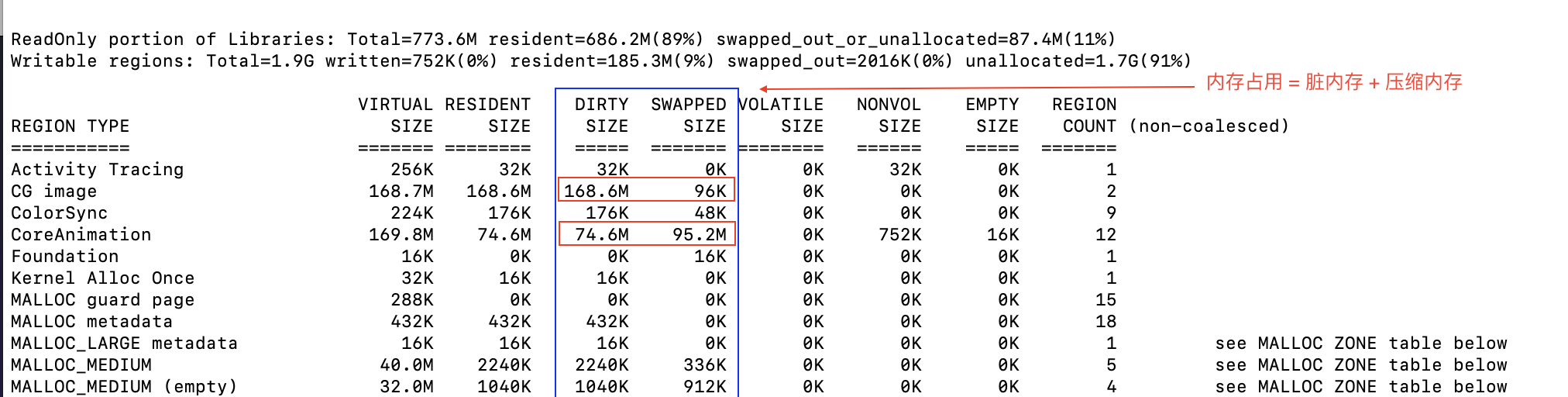The image size is (1568, 397).
Task: Click the "Writable regions" summary line
Action: 600,60
